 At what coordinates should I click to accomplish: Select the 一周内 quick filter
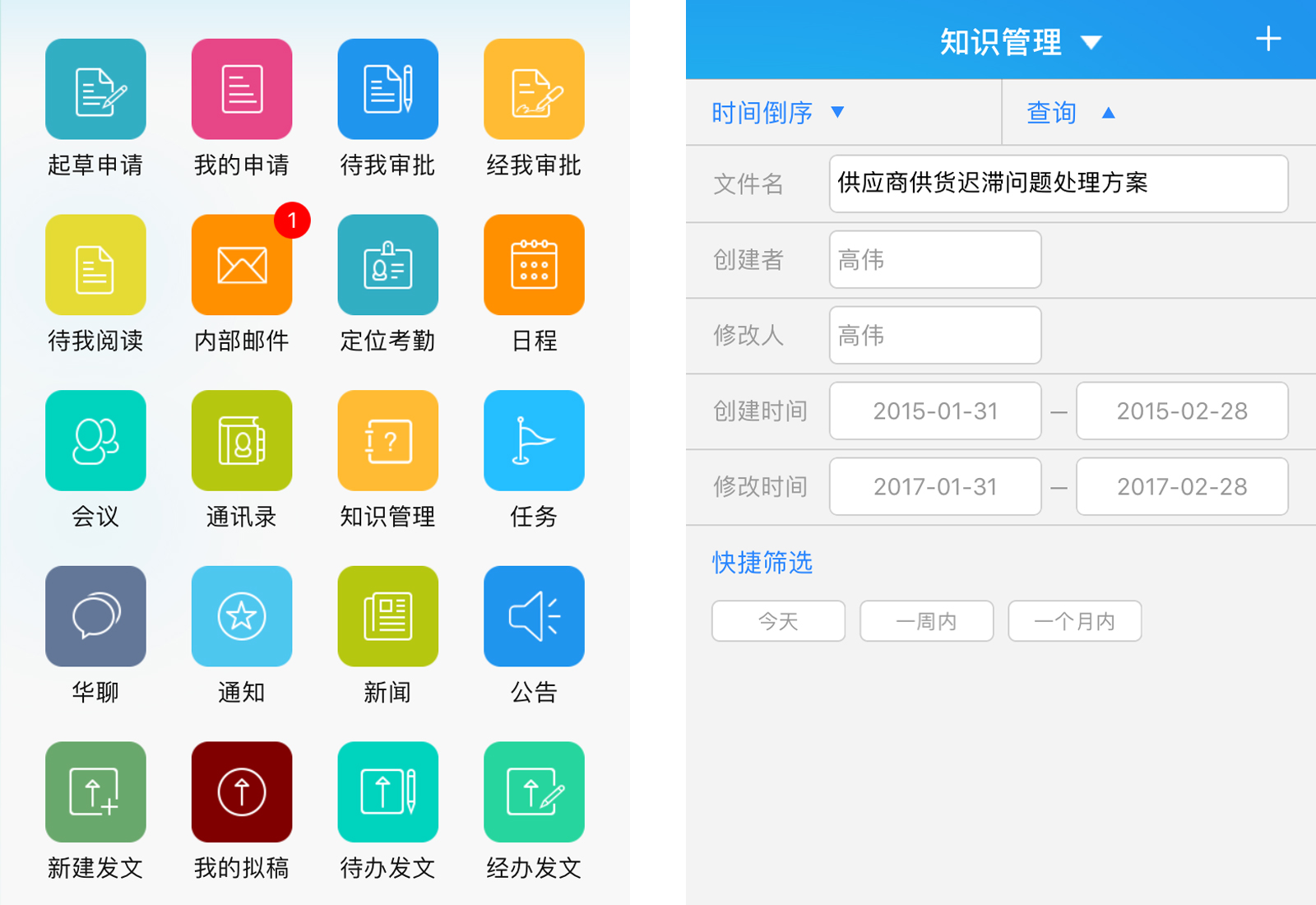pyautogui.click(x=926, y=621)
